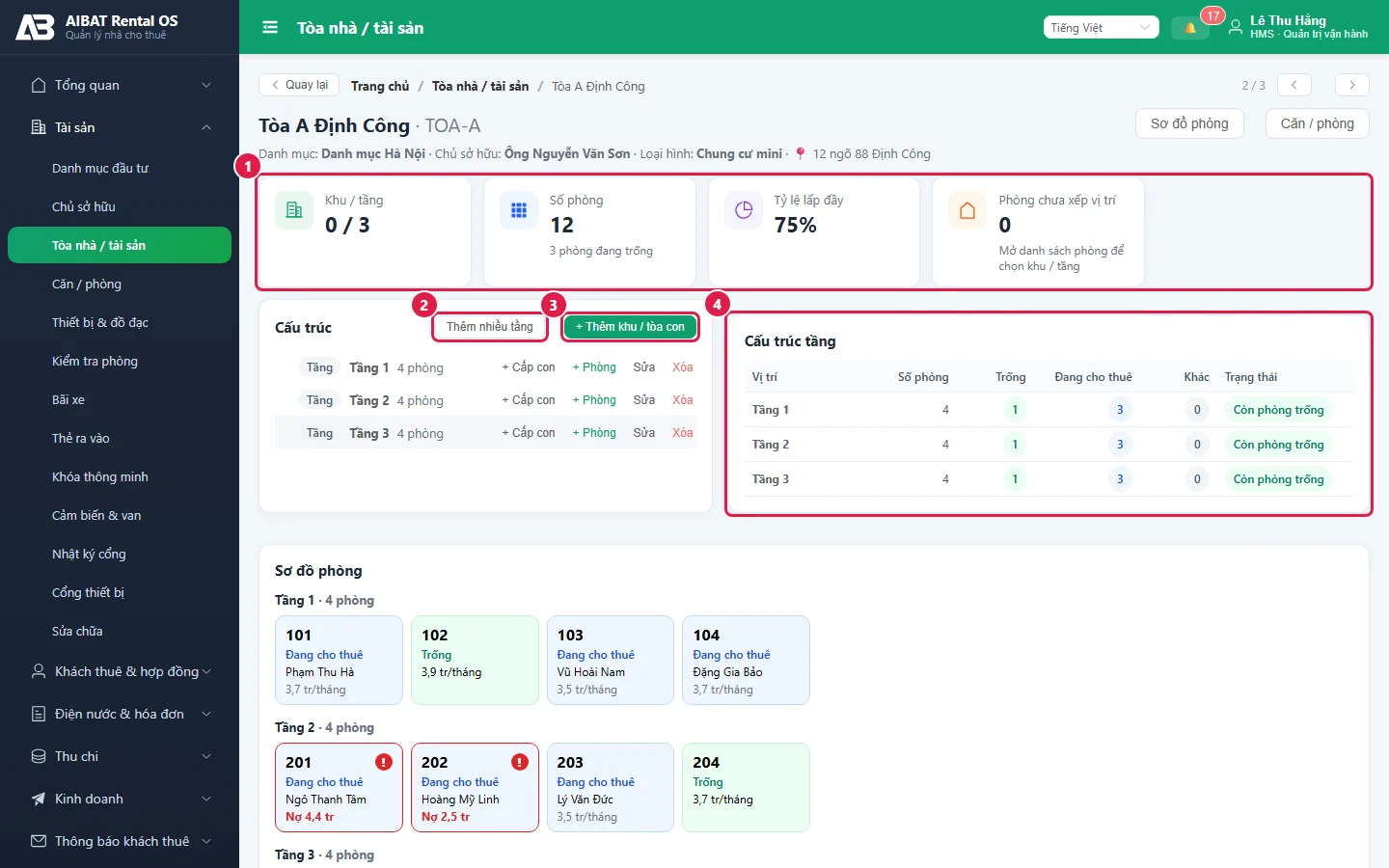Click the Tỷ lệ lấp đầy pie icon
This screenshot has width=1389, height=868.
[744, 210]
